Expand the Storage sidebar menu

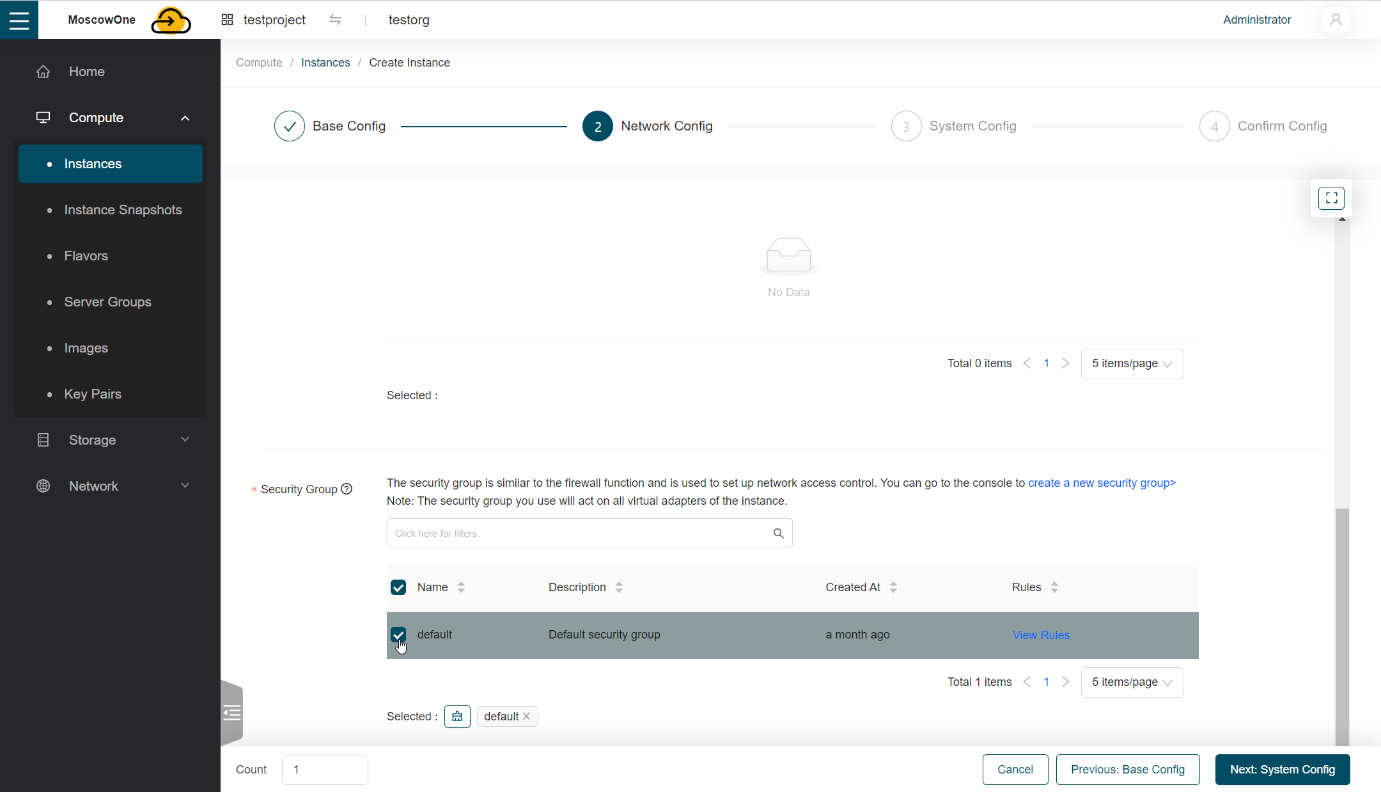click(x=110, y=440)
